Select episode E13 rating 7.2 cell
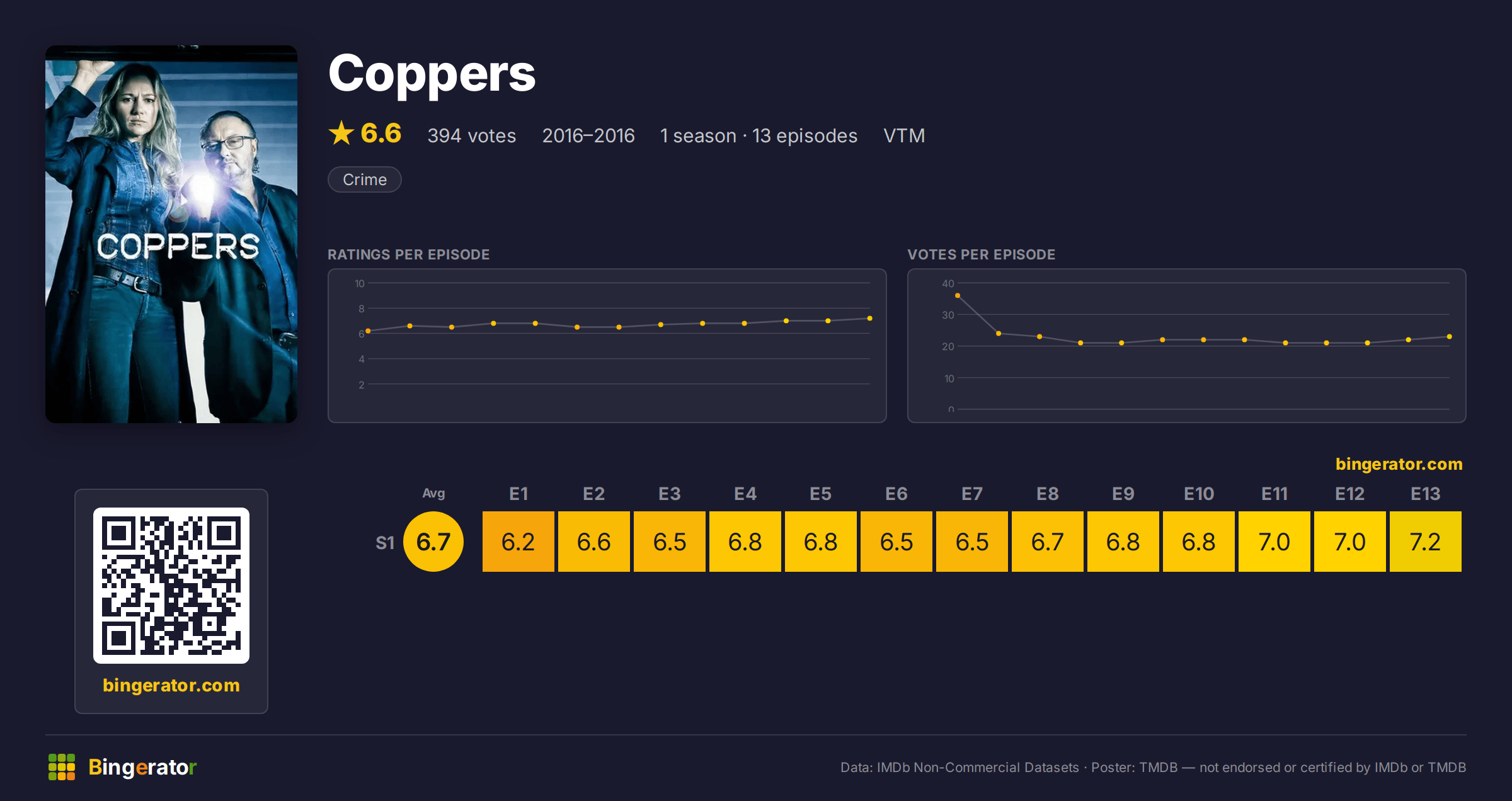This screenshot has height=801, width=1512. point(1426,542)
